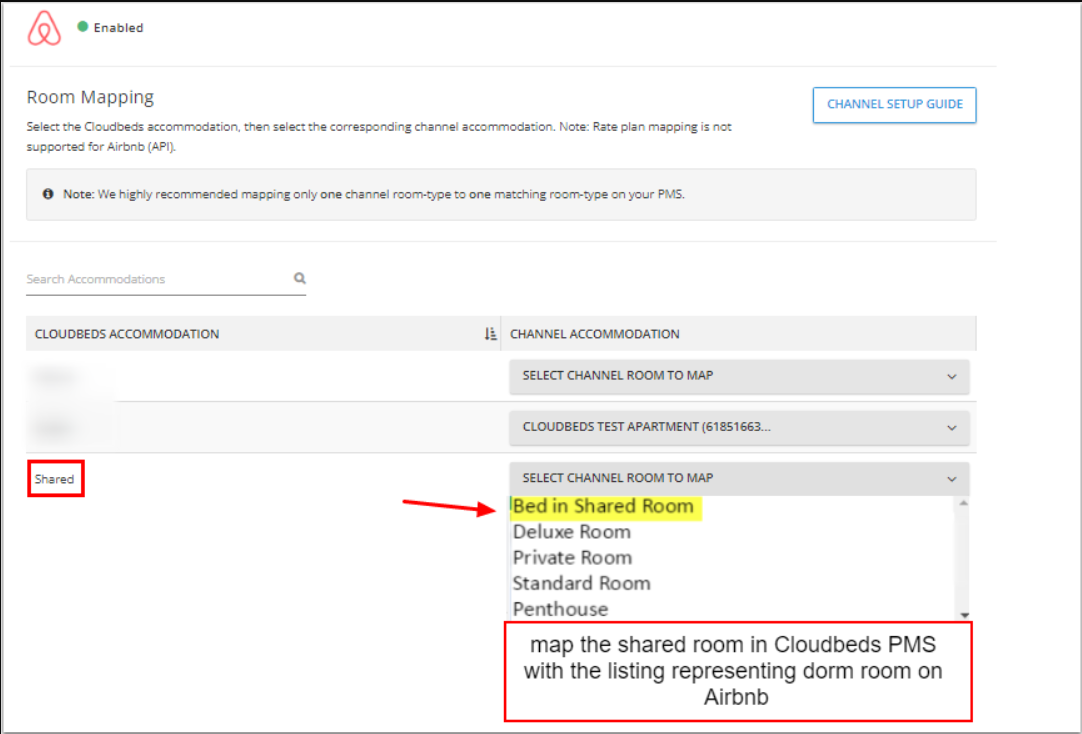Image resolution: width=1082 pixels, height=734 pixels.
Task: Click the Airbnb logo icon
Action: (44, 28)
